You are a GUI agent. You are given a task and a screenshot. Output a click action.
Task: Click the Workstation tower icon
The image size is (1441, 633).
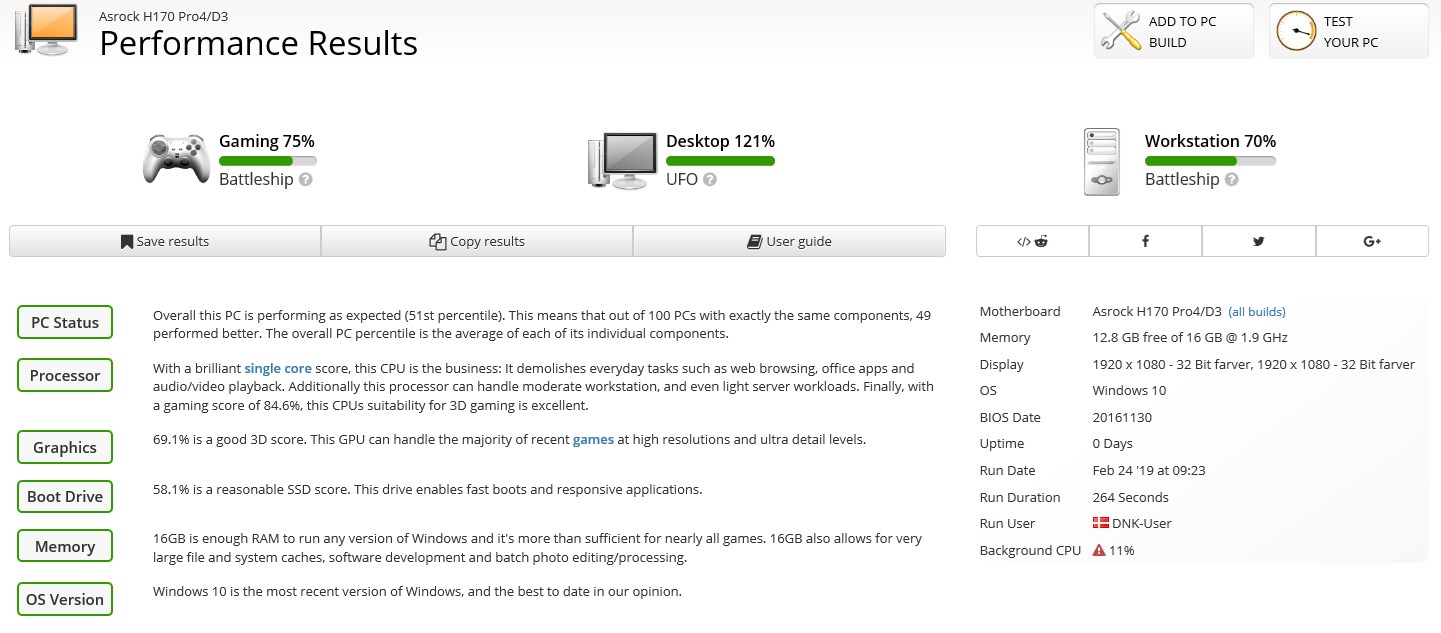1102,161
